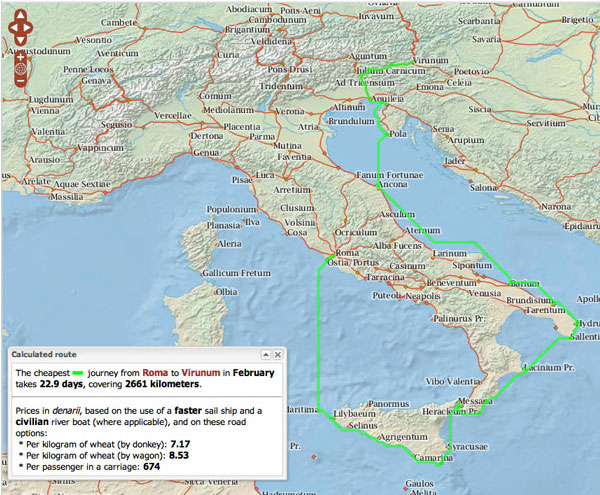Click the Panormus city label
The width and height of the screenshot is (600, 495).
pyautogui.click(x=389, y=404)
